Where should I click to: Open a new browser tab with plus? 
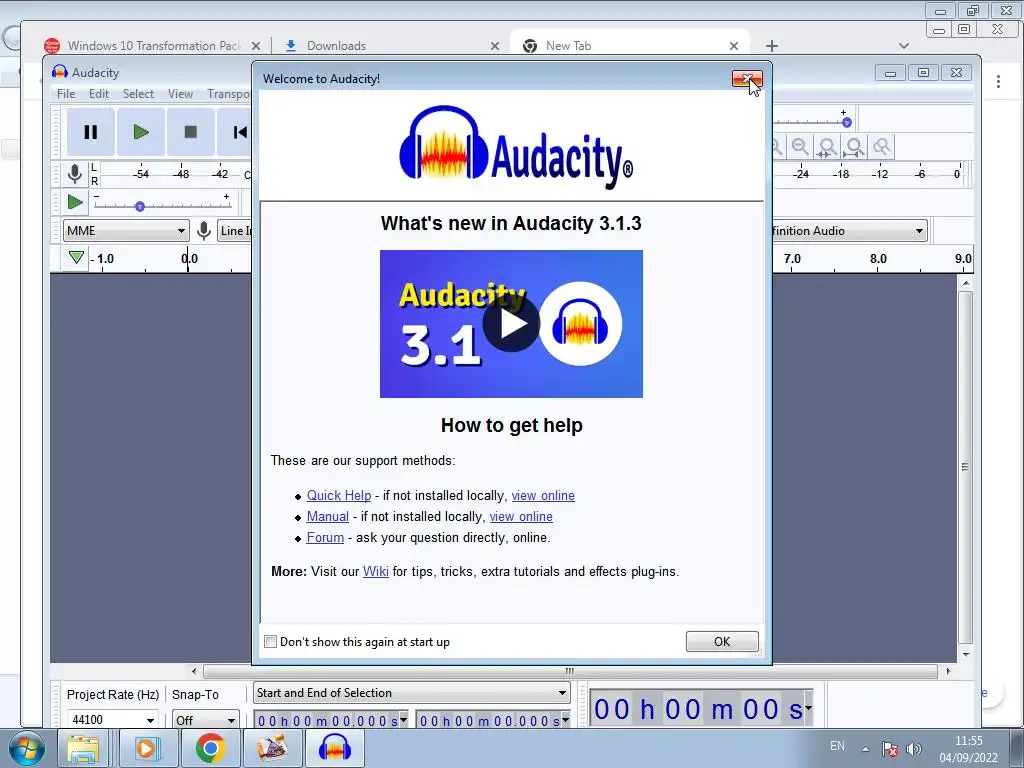coord(772,46)
